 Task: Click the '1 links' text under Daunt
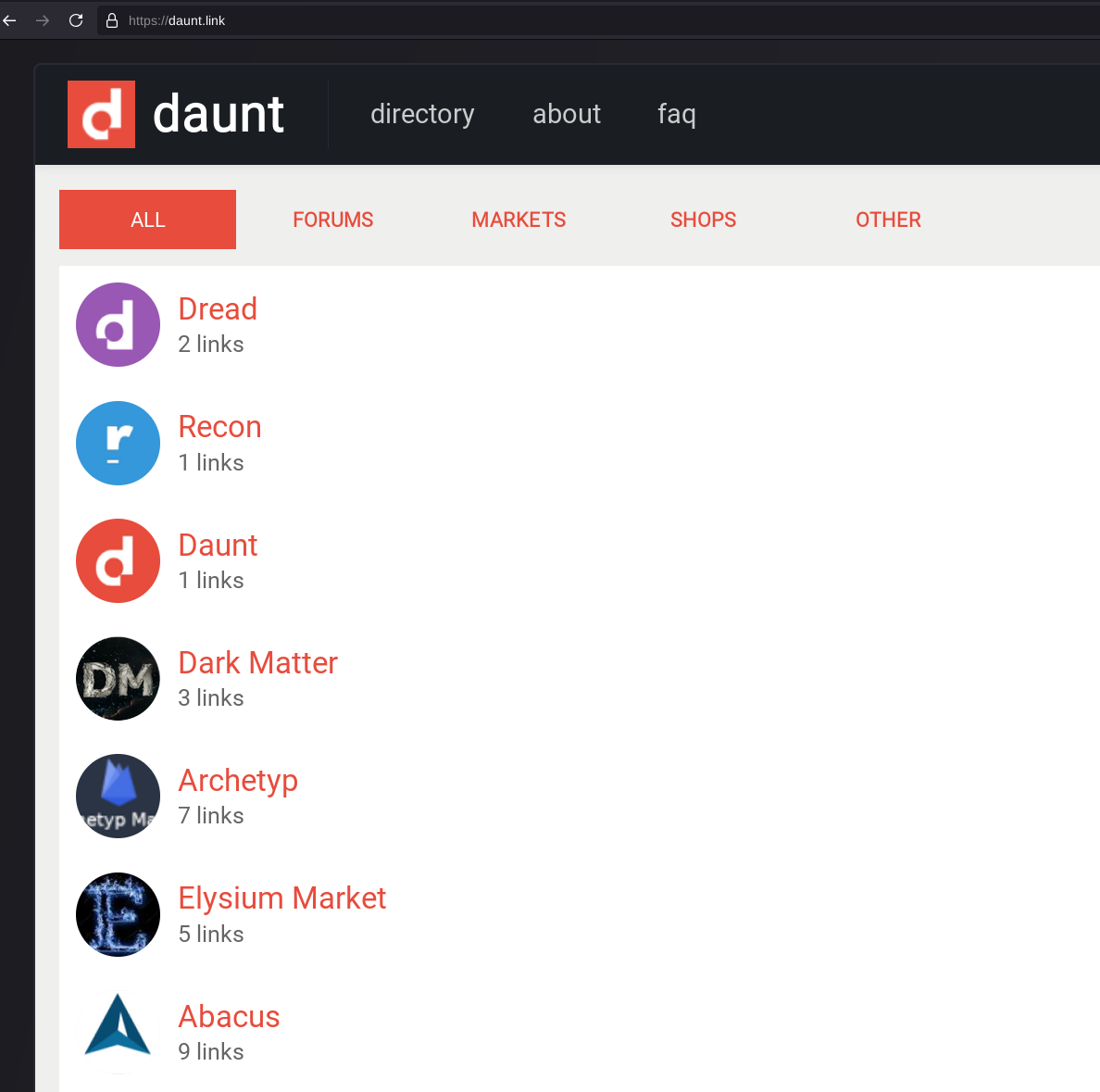(x=211, y=581)
